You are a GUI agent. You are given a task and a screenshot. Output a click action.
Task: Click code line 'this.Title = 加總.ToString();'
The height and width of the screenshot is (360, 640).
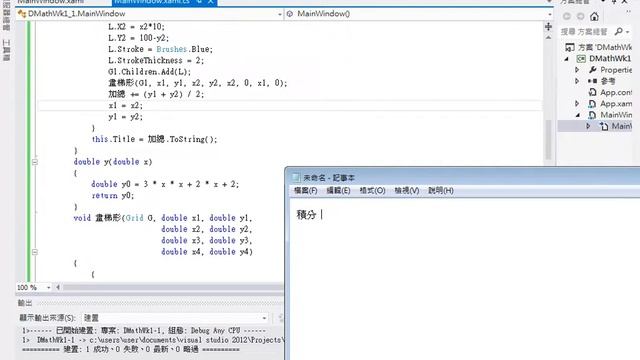point(154,139)
